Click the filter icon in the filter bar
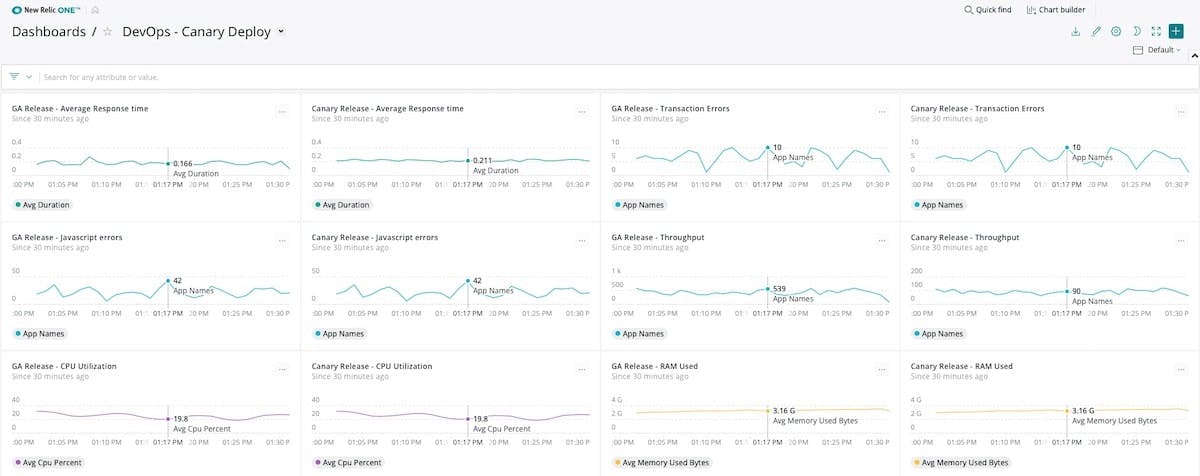 (15, 76)
